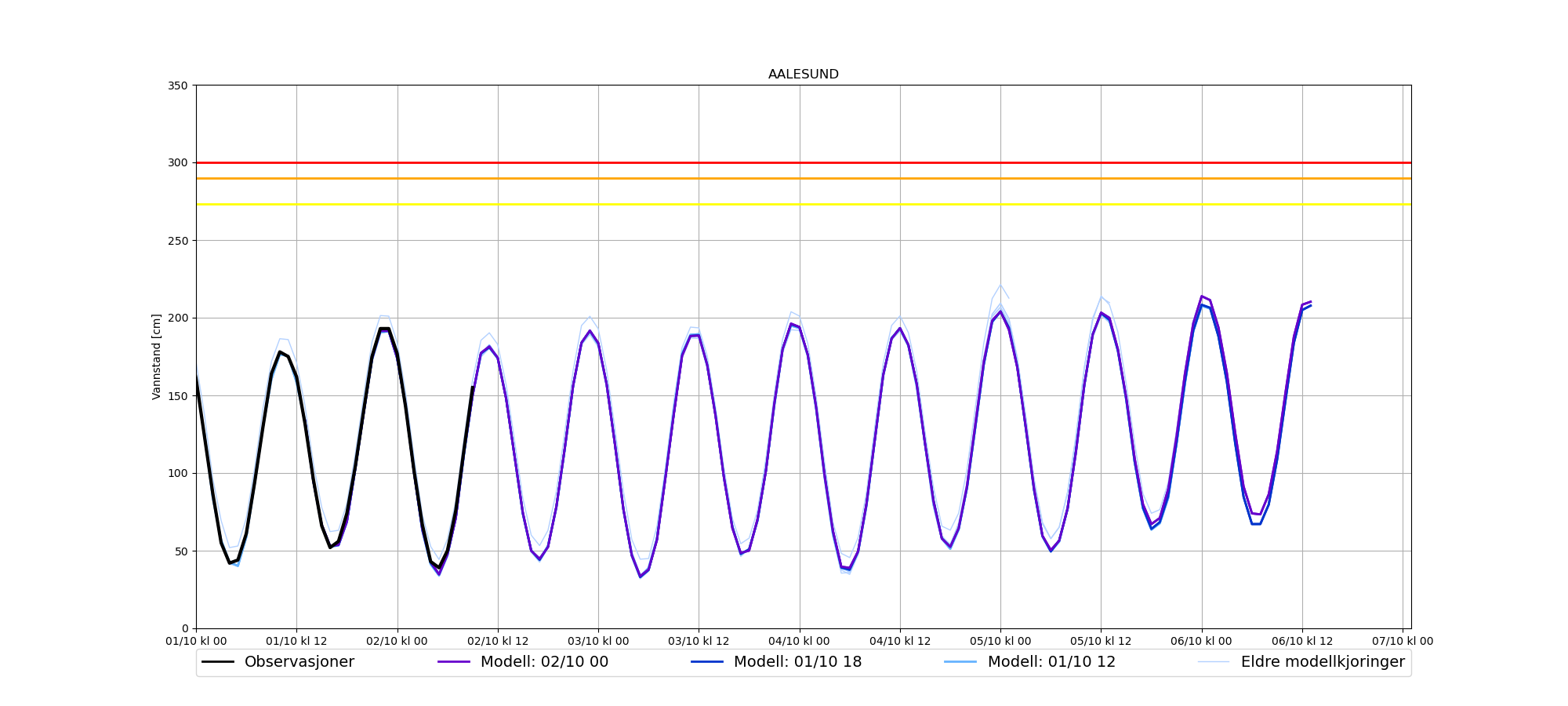Click the 300 y-axis tick label
The width and height of the screenshot is (1568, 706).
pyautogui.click(x=179, y=163)
